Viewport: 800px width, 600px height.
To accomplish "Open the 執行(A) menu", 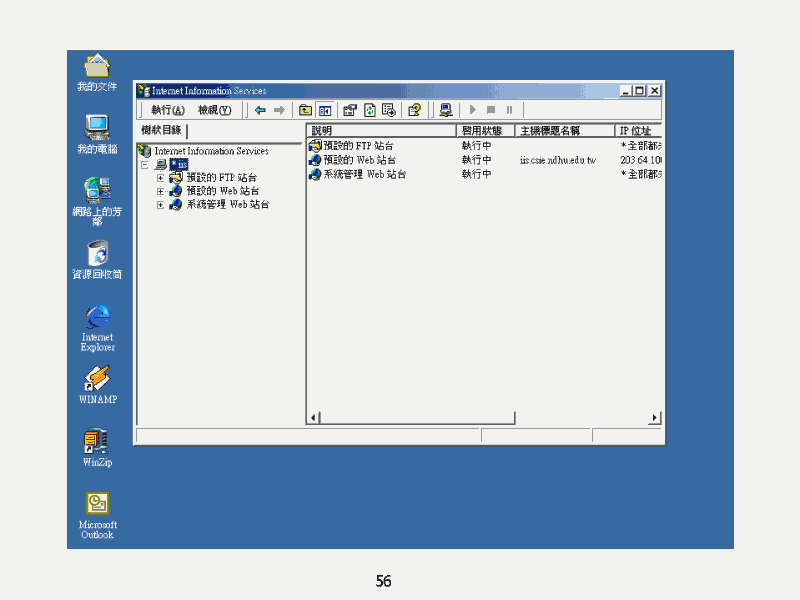I will [167, 110].
